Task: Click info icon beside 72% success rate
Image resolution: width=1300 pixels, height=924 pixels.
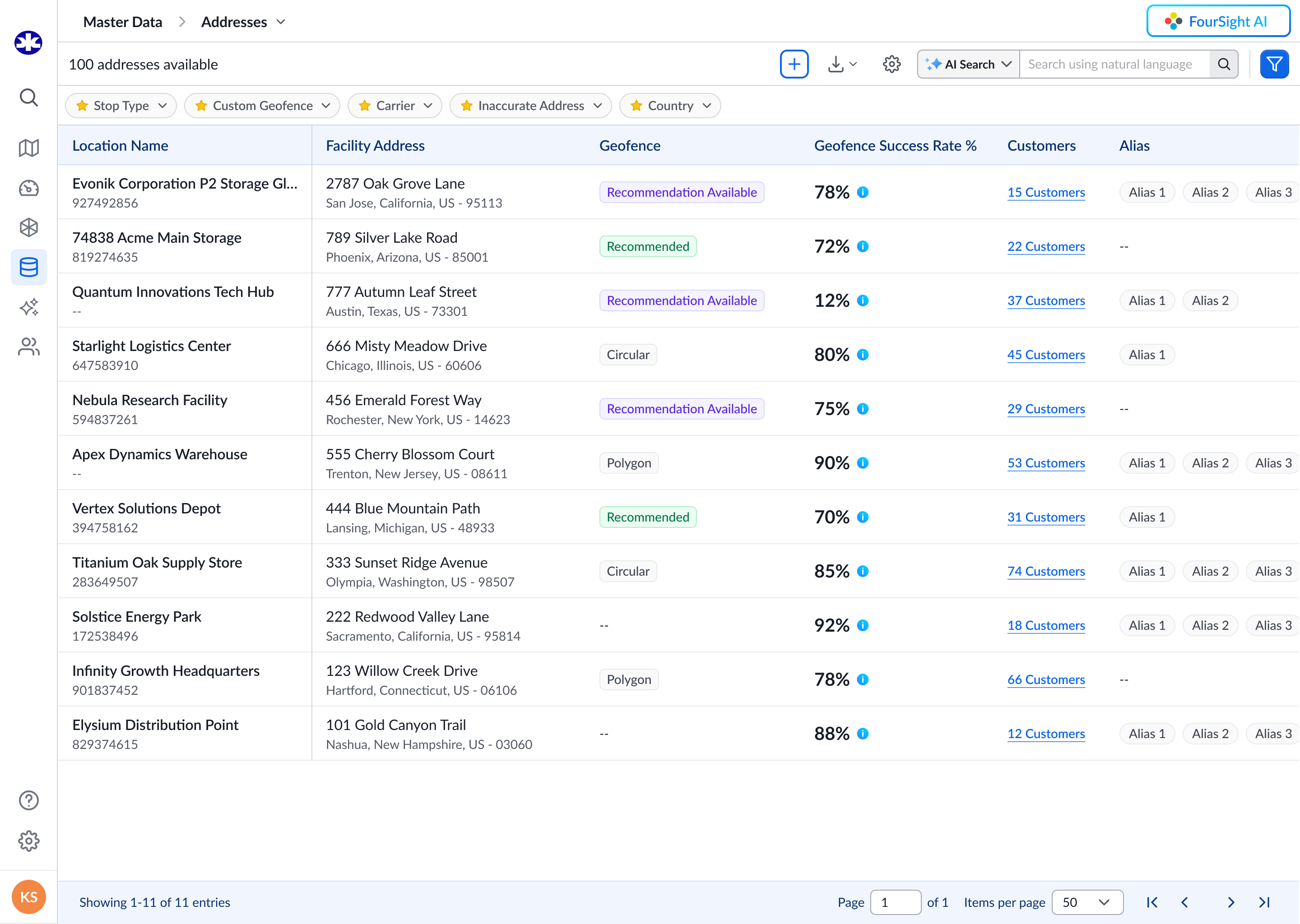Action: point(863,246)
